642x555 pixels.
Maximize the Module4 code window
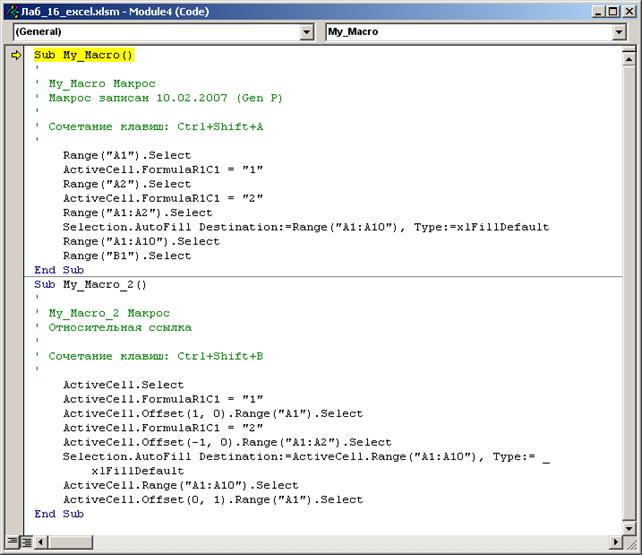click(613, 11)
